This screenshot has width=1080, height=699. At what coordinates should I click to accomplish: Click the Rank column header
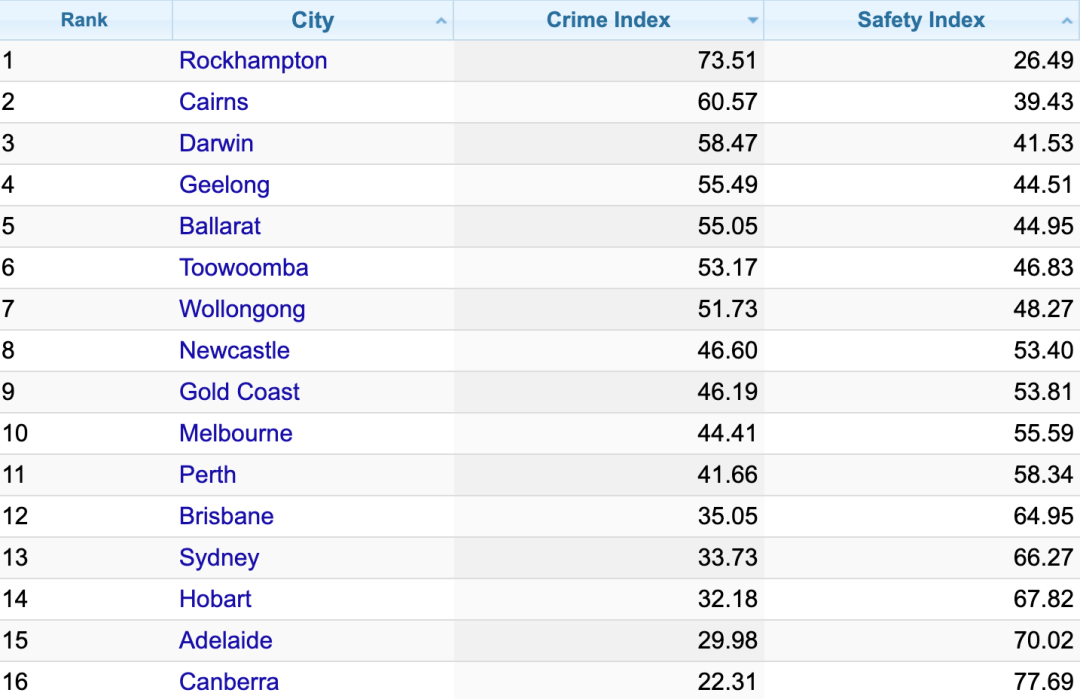(84, 20)
